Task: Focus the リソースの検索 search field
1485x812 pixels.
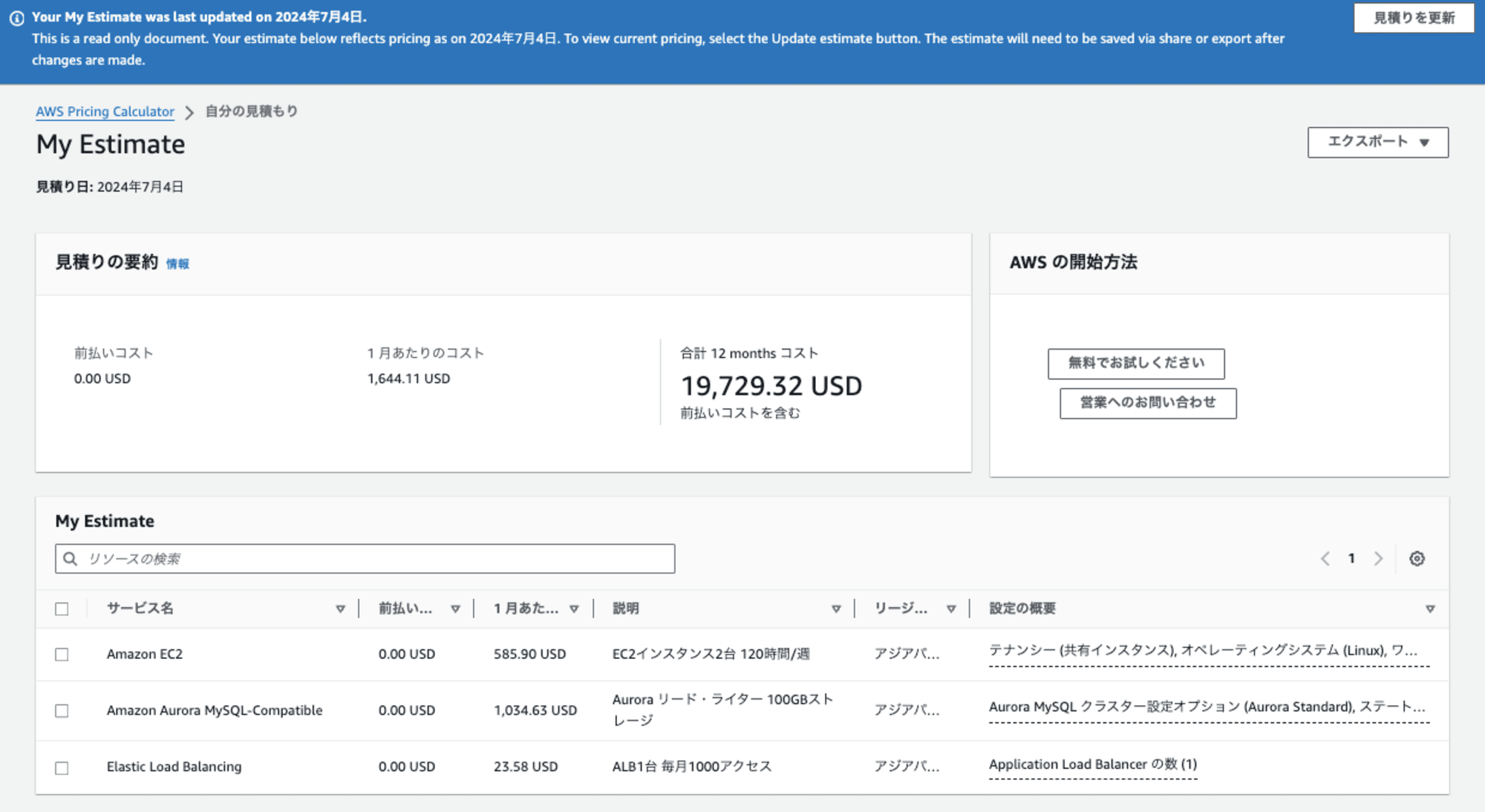Action: pyautogui.click(x=365, y=559)
